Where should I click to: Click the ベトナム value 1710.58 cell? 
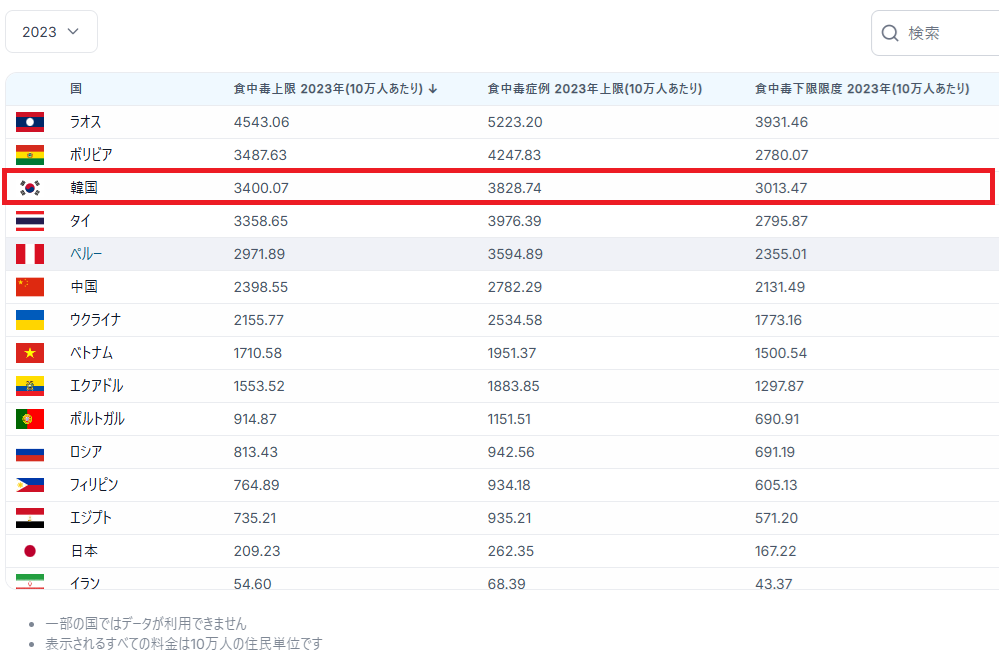coord(256,353)
